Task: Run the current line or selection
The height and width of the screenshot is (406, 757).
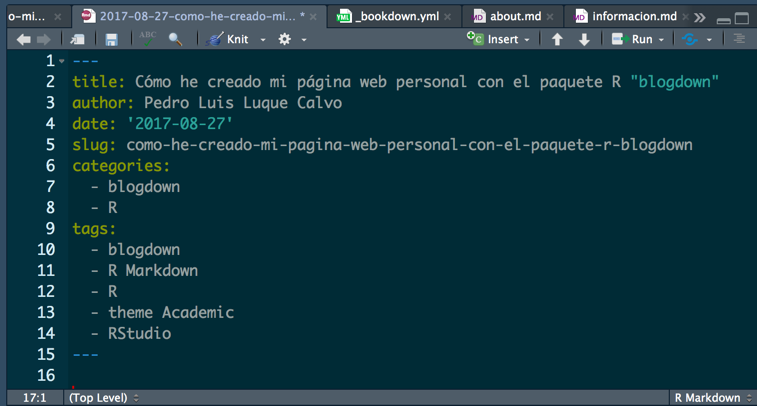Action: tap(632, 39)
